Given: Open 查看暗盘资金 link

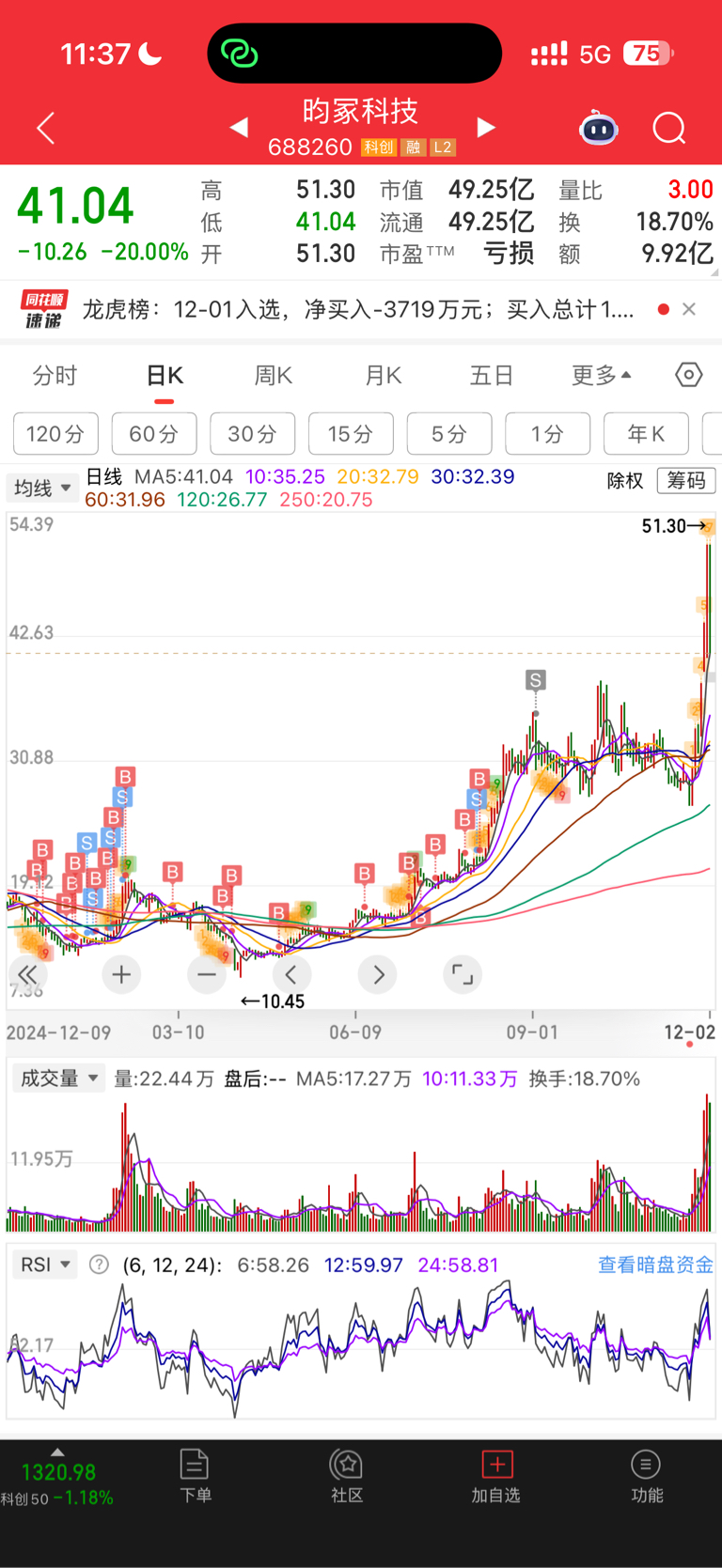Looking at the screenshot, I should [x=655, y=1265].
